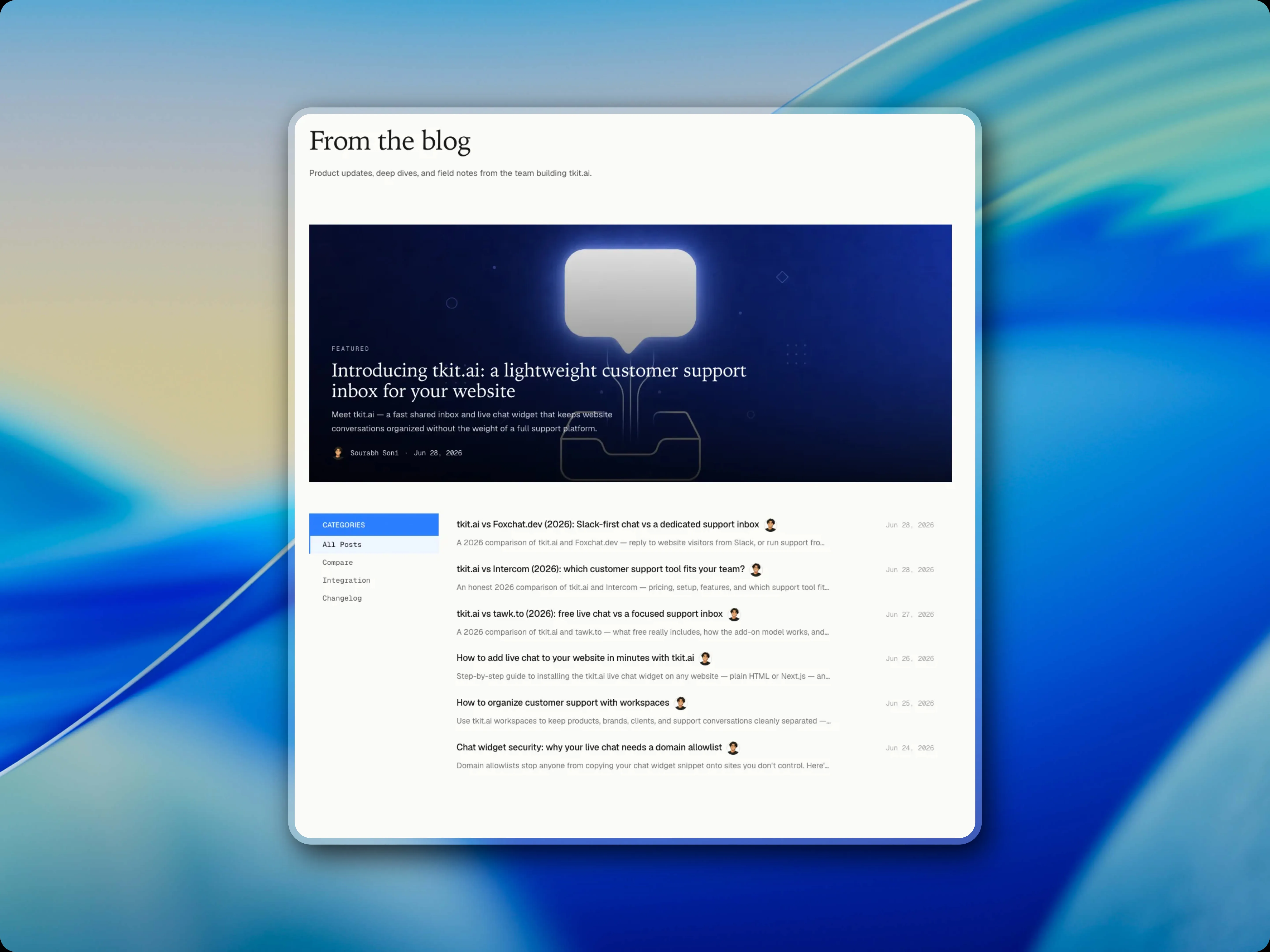This screenshot has width=1270, height=952.
Task: Click the Jun 24, 2026 date
Action: (910, 748)
